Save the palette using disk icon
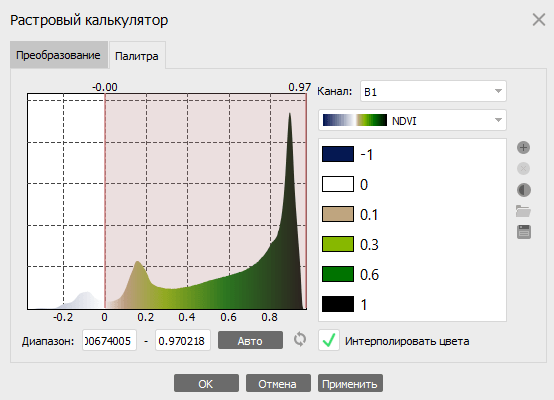The height and width of the screenshot is (400, 554). click(524, 232)
